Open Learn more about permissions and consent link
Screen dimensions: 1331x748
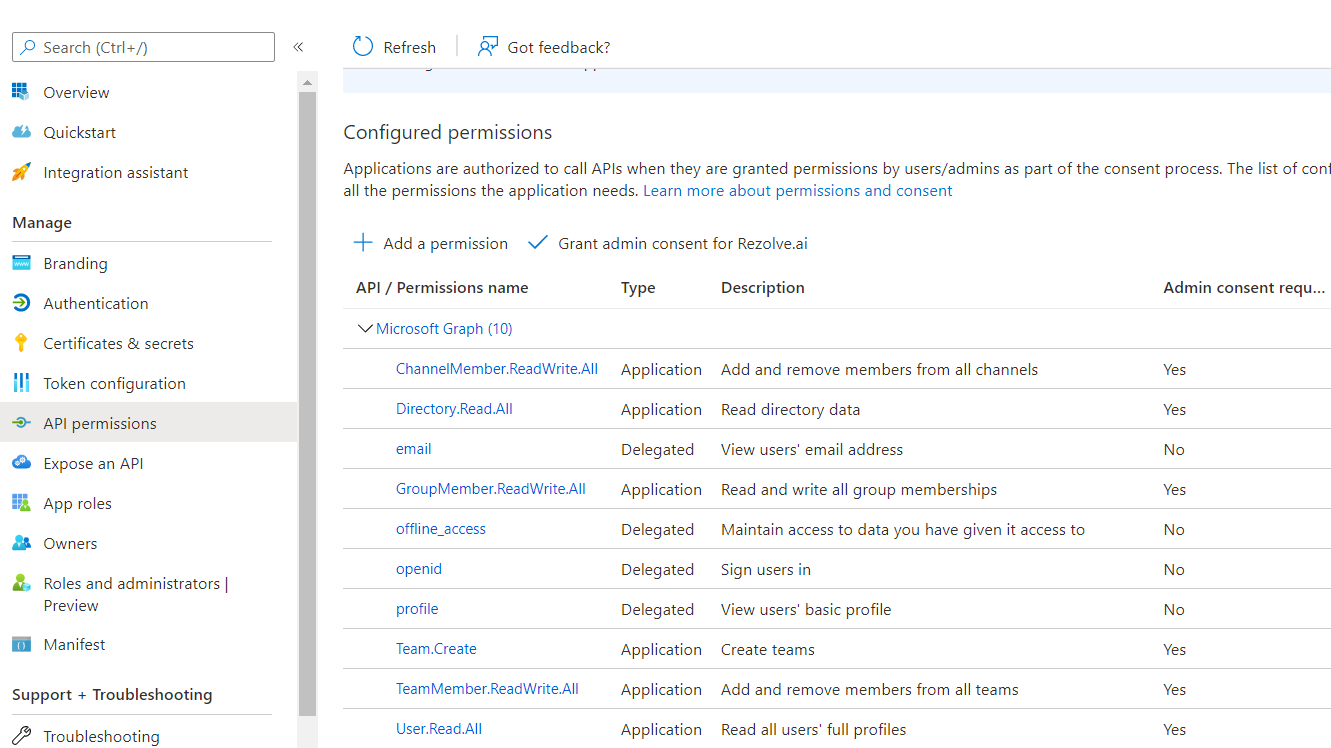[797, 190]
